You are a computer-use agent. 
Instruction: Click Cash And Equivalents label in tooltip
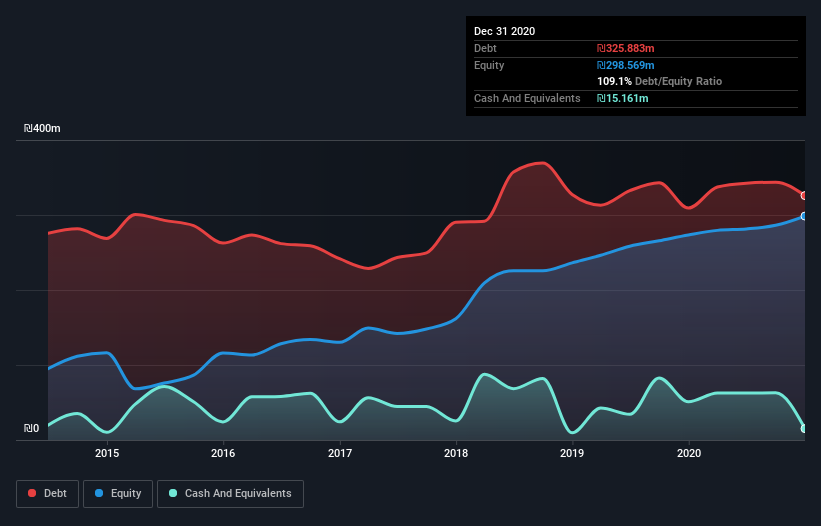[527, 98]
